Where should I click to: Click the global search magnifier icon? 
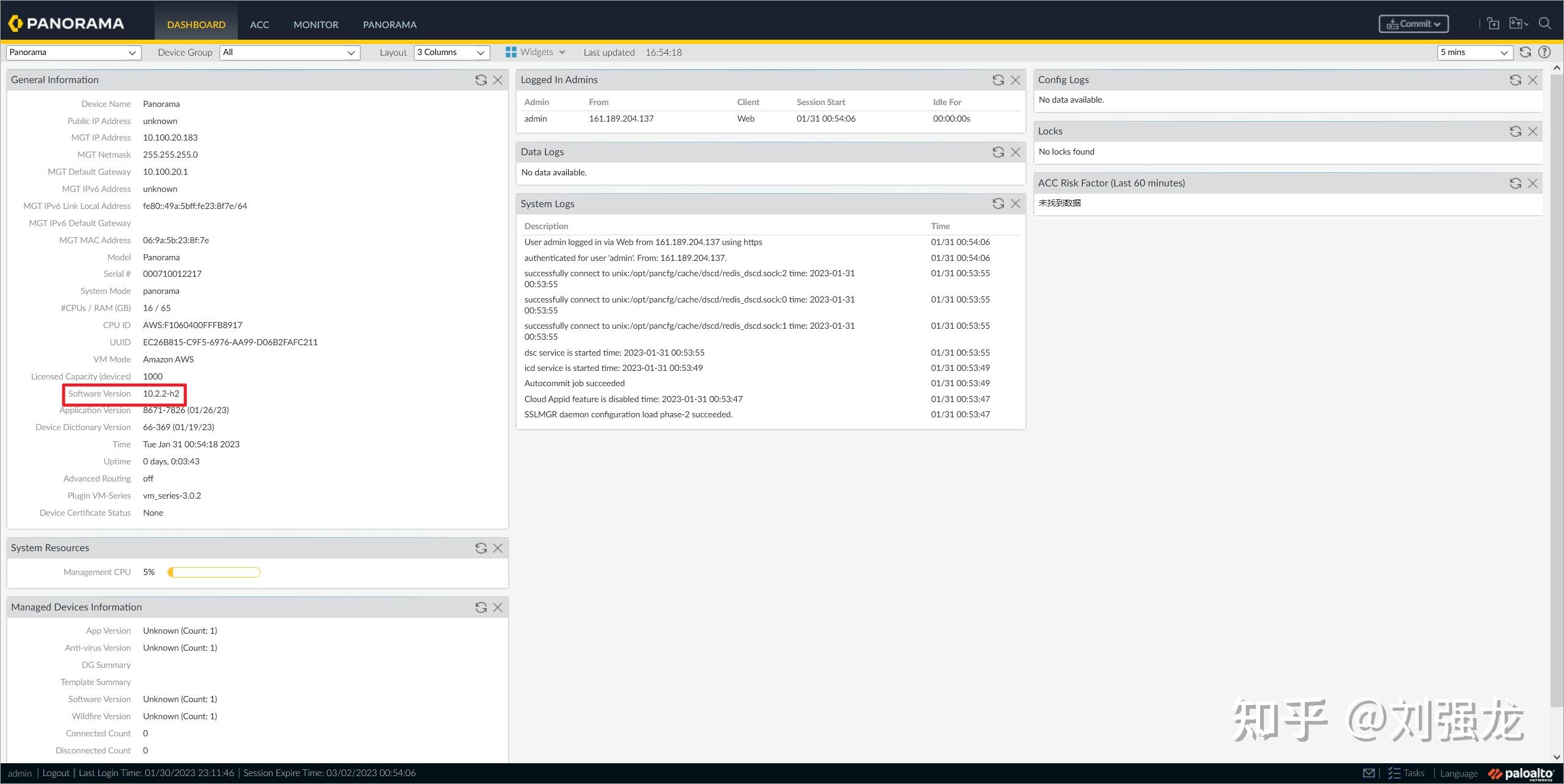click(x=1545, y=24)
